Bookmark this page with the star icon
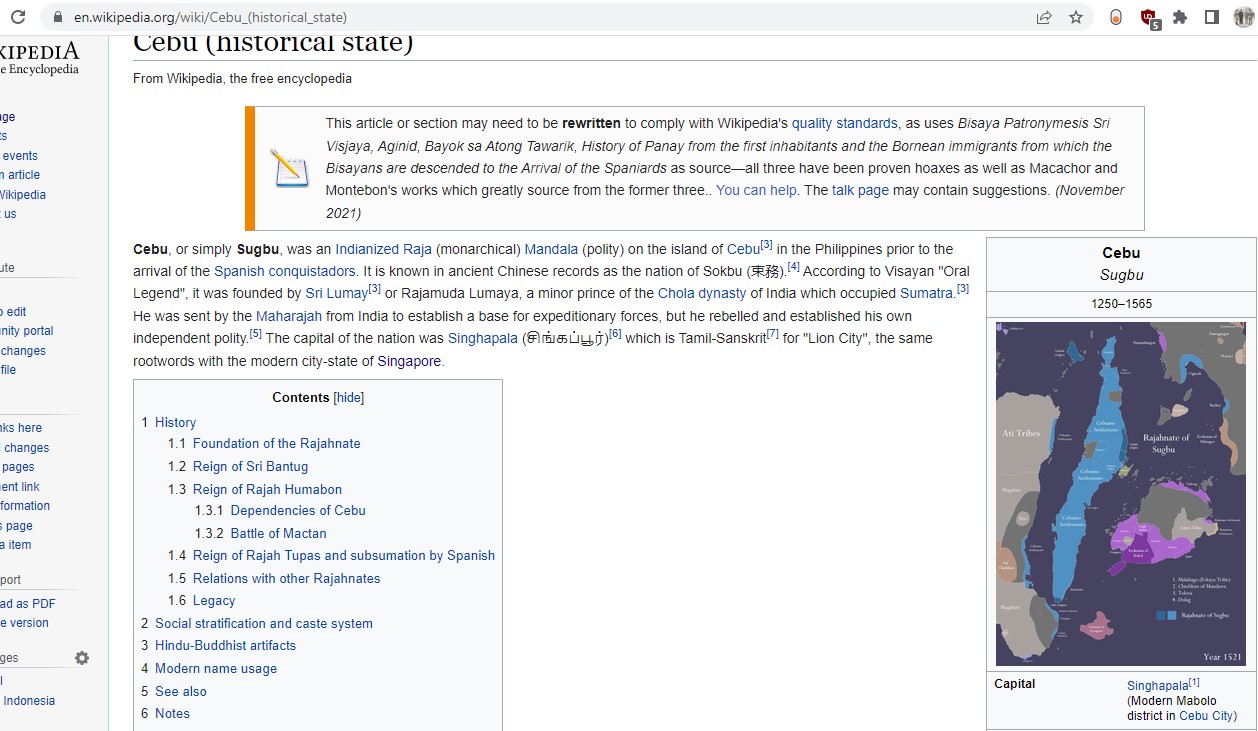 coord(1076,17)
